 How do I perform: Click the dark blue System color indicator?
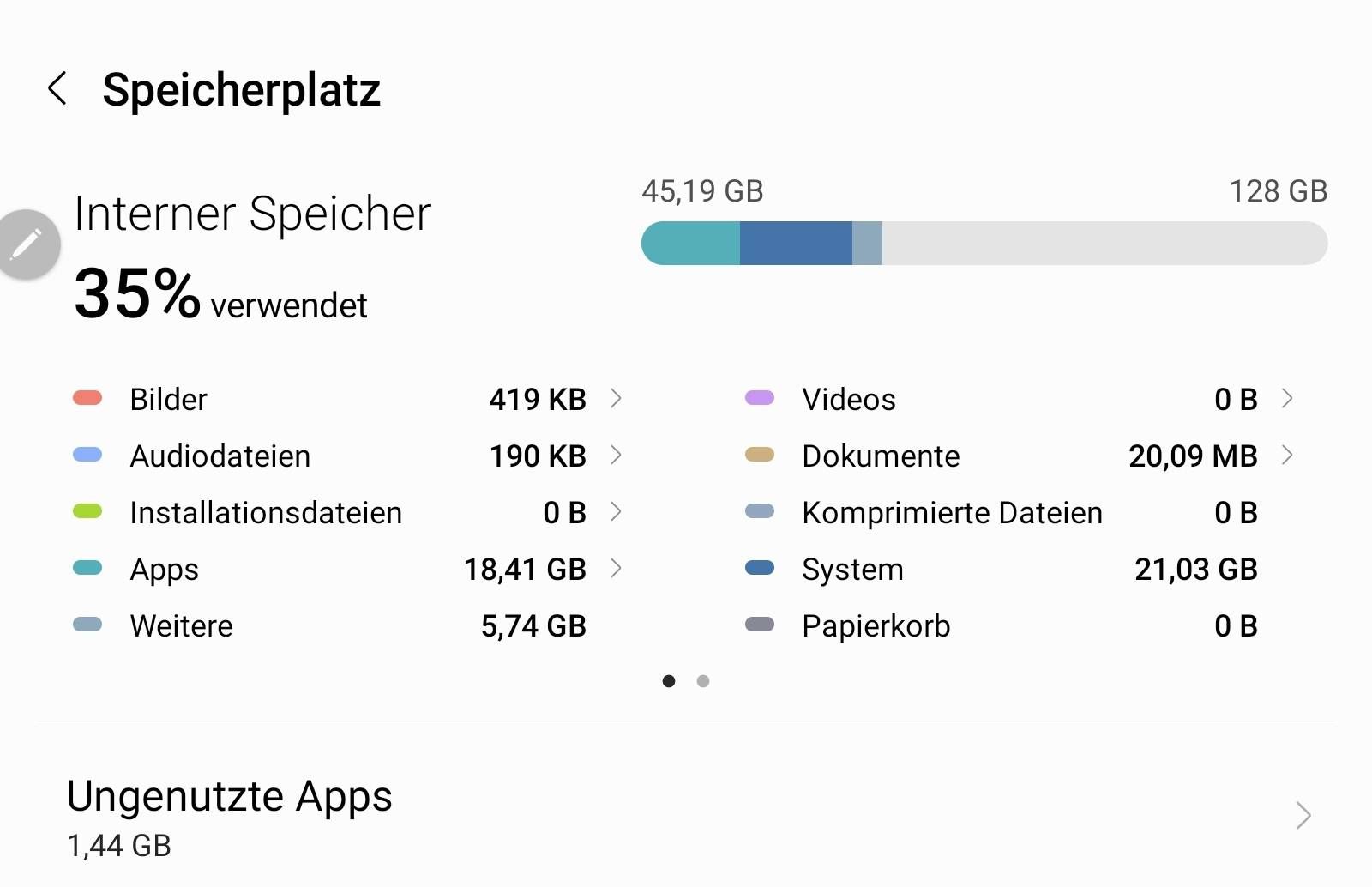(760, 568)
